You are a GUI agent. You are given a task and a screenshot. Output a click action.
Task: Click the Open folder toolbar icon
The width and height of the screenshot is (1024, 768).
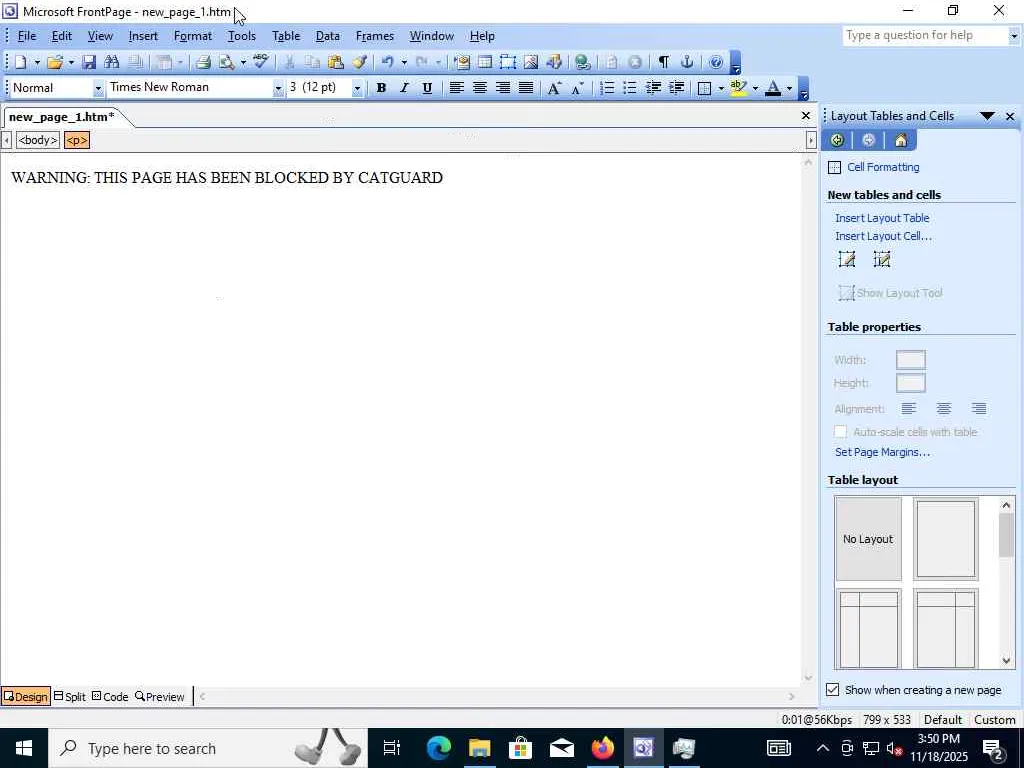coord(55,62)
